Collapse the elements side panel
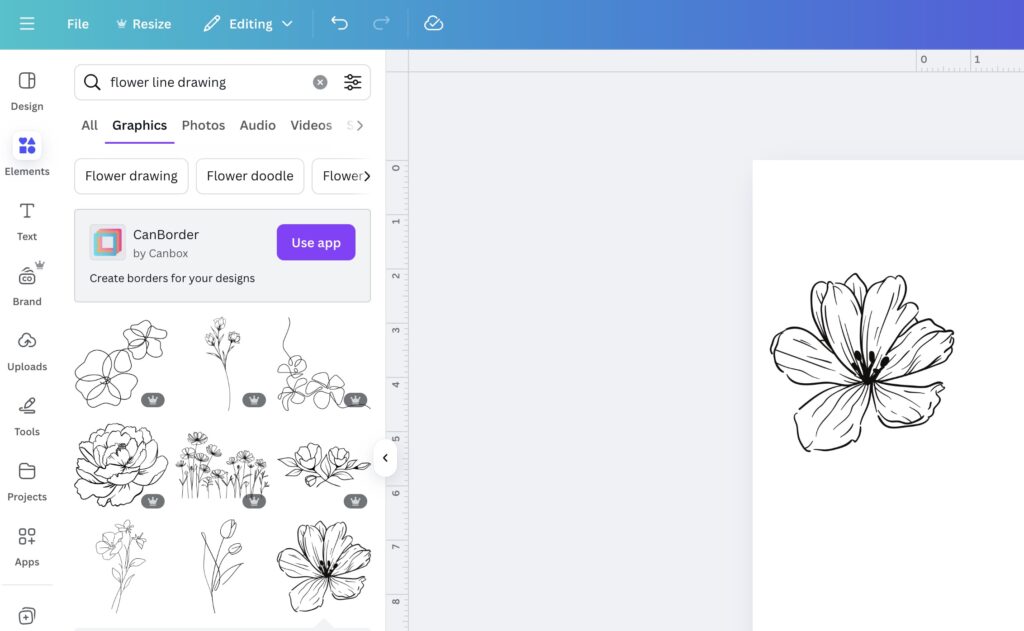This screenshot has height=631, width=1024. (385, 458)
